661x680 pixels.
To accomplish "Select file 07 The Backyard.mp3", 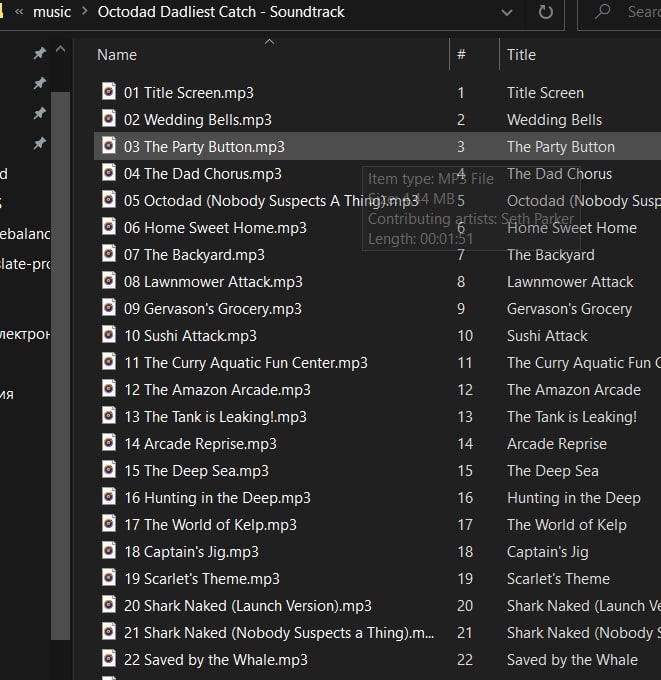I will click(194, 255).
